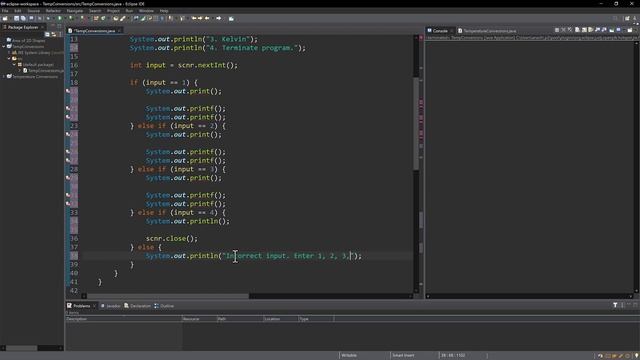Close the Package Explorer view tab

pyautogui.click(x=42, y=27)
